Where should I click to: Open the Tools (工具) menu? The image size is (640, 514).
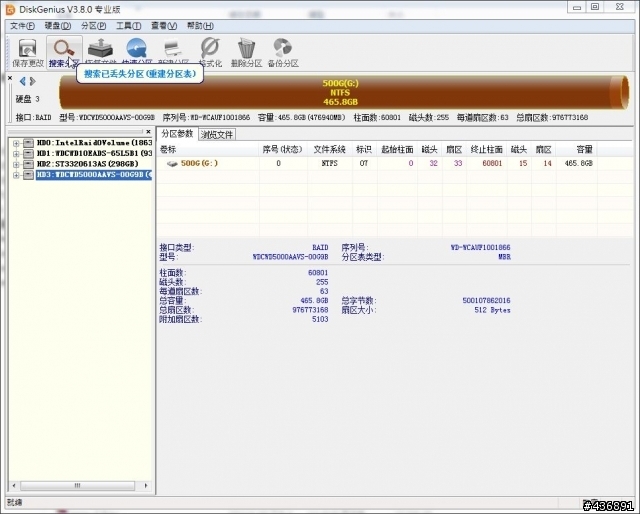129,26
